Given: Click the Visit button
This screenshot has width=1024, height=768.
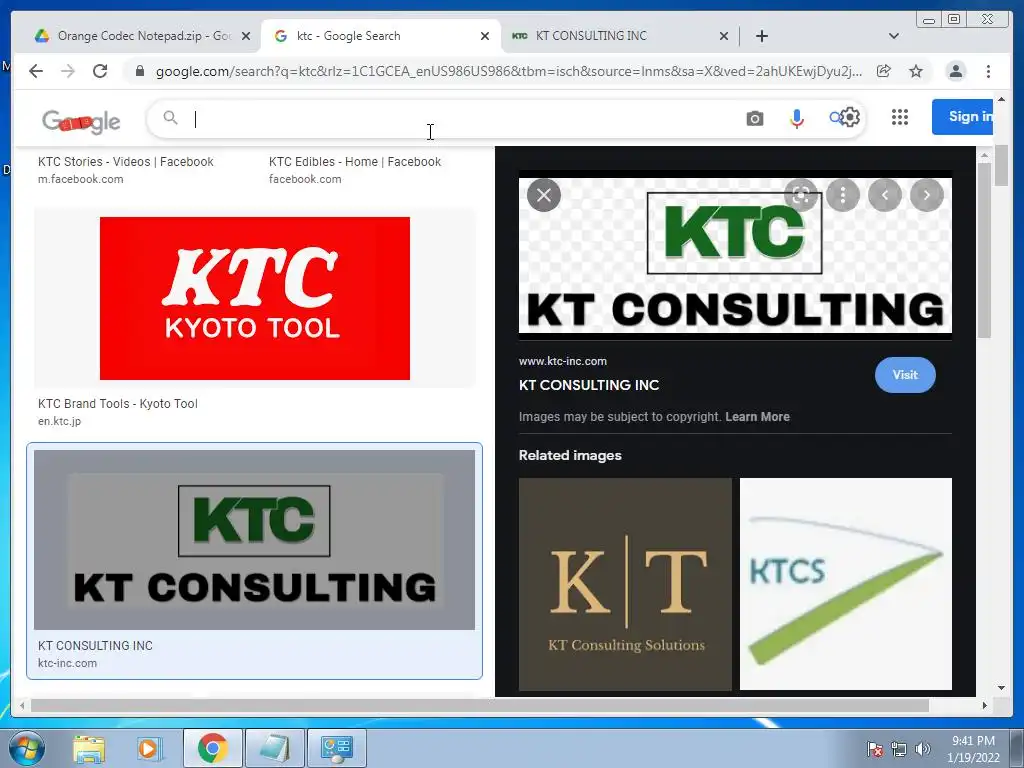Looking at the screenshot, I should 905,375.
